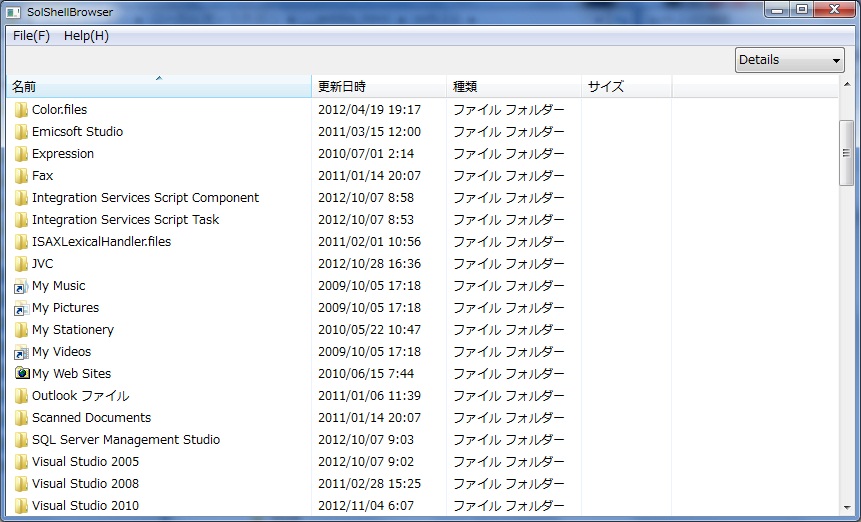Screen dimensions: 861x522
Task: Click the My Stationery folder icon
Action: [x=21, y=330]
